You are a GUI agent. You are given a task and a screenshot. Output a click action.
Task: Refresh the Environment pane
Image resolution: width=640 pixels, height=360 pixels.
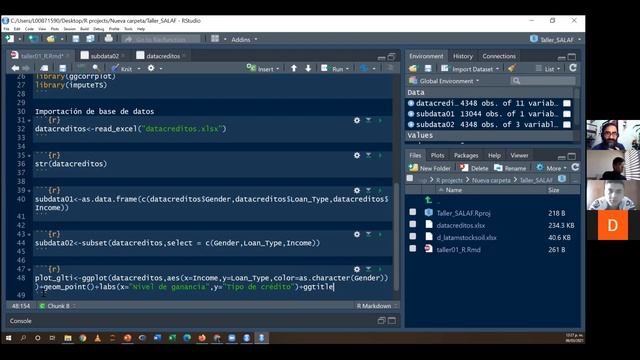tap(573, 68)
